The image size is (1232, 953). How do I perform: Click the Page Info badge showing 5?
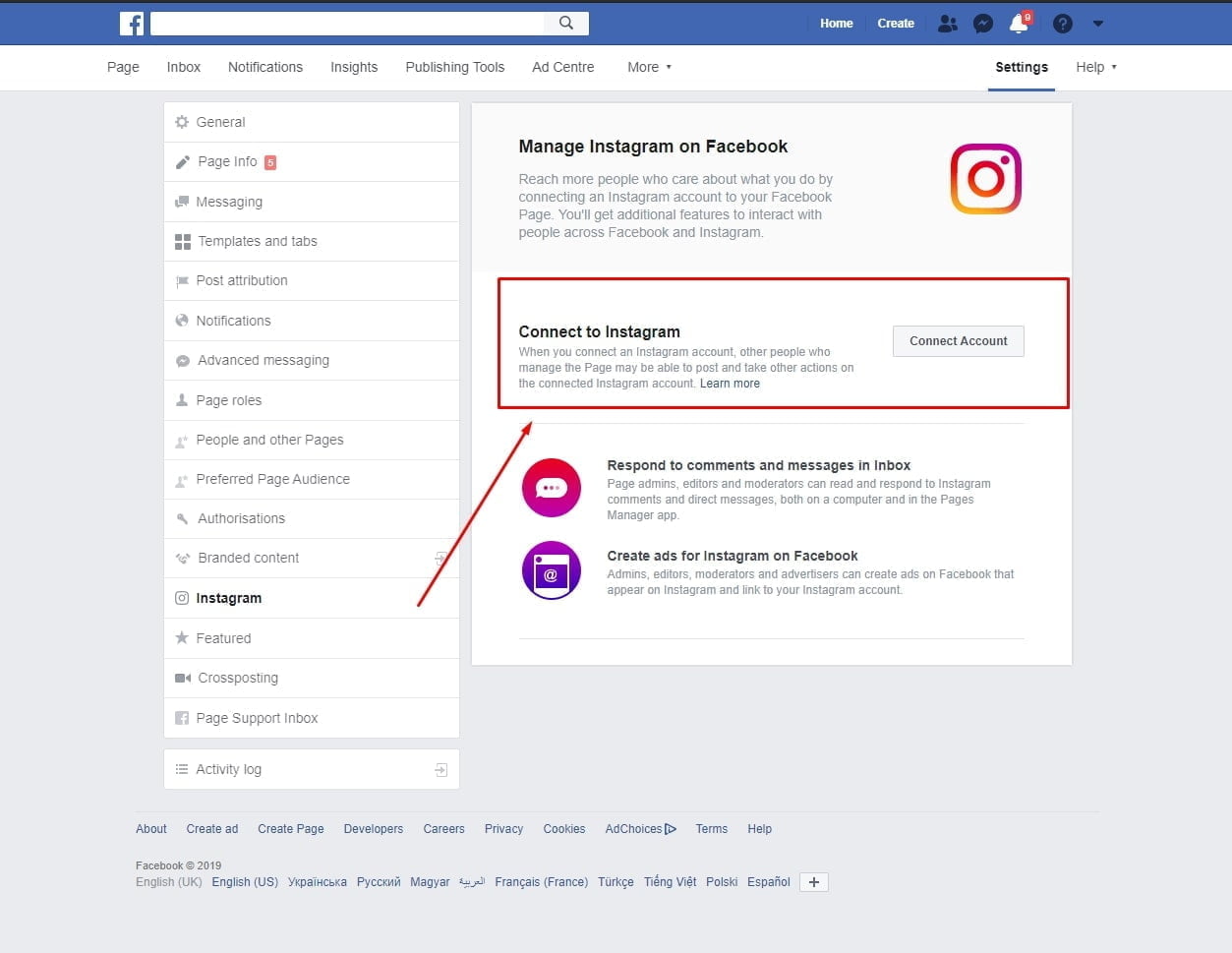[x=270, y=162]
